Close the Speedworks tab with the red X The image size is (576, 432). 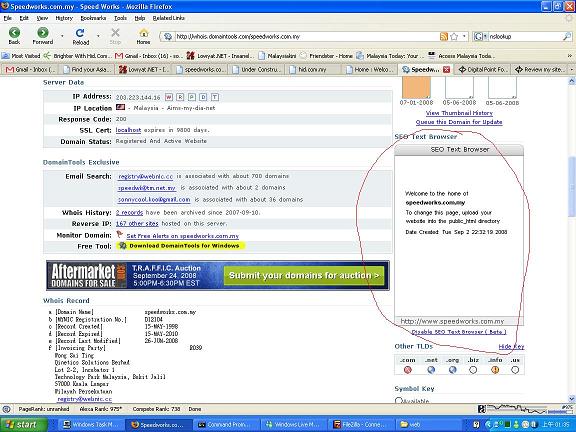point(446,69)
